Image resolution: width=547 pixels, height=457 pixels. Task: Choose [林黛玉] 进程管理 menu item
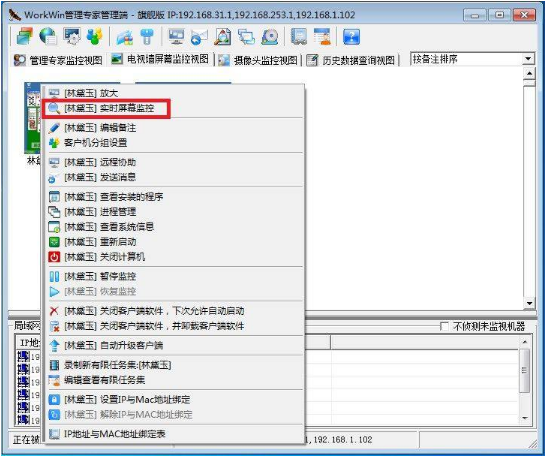[173, 212]
